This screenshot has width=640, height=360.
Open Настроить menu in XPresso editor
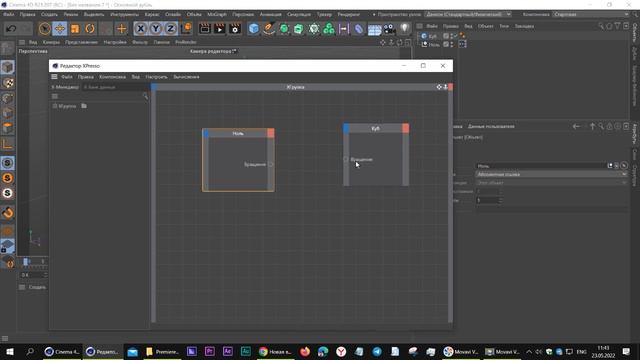[156, 77]
